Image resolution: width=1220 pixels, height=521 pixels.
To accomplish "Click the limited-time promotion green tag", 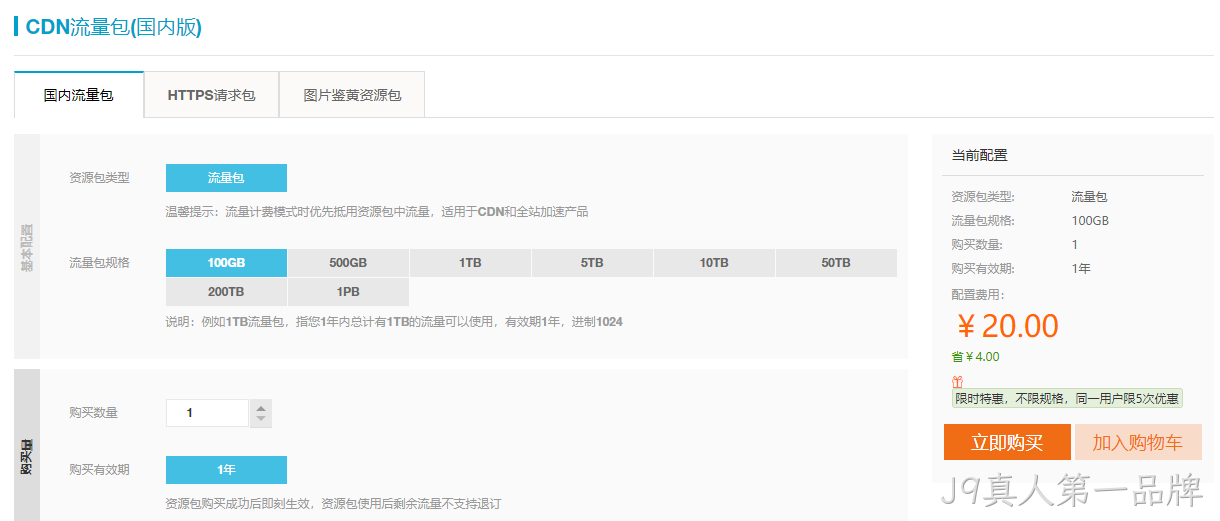I will [x=1067, y=398].
